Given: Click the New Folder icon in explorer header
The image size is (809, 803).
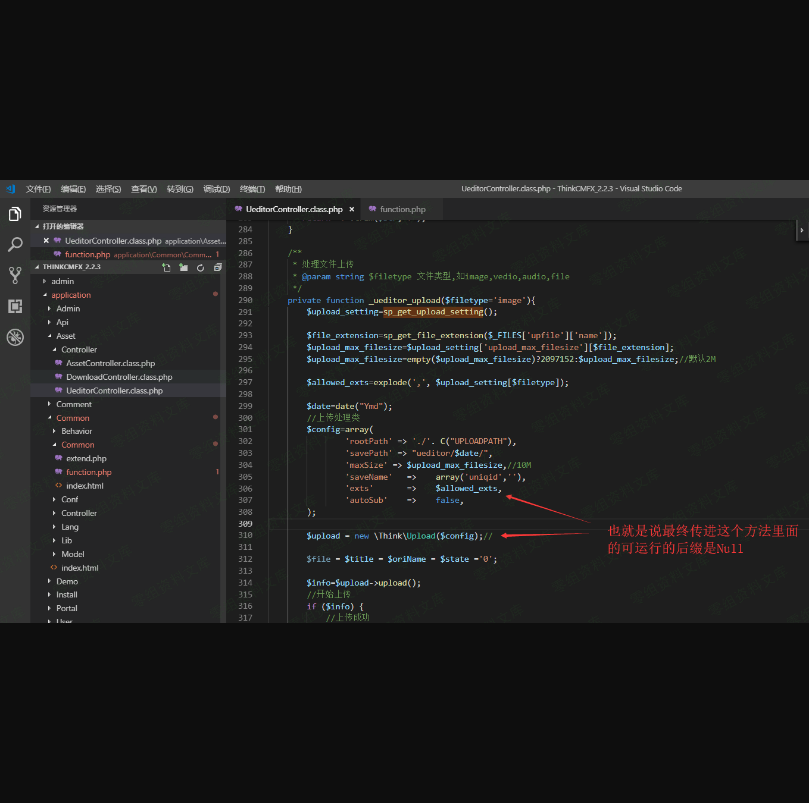Looking at the screenshot, I should [183, 268].
